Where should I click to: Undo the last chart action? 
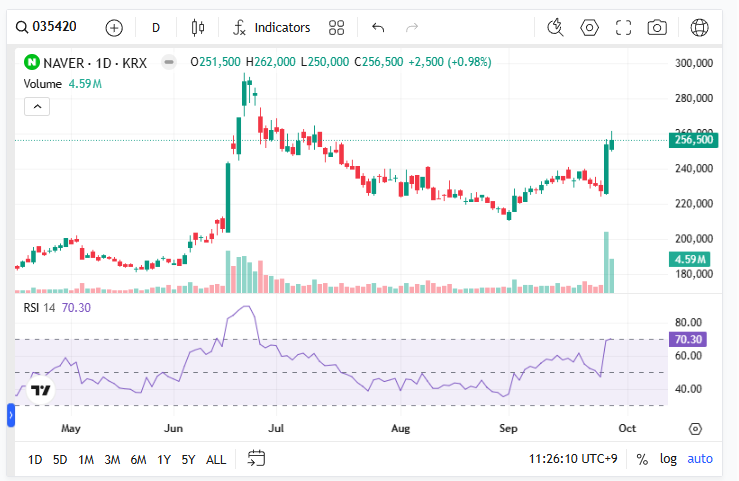378,28
